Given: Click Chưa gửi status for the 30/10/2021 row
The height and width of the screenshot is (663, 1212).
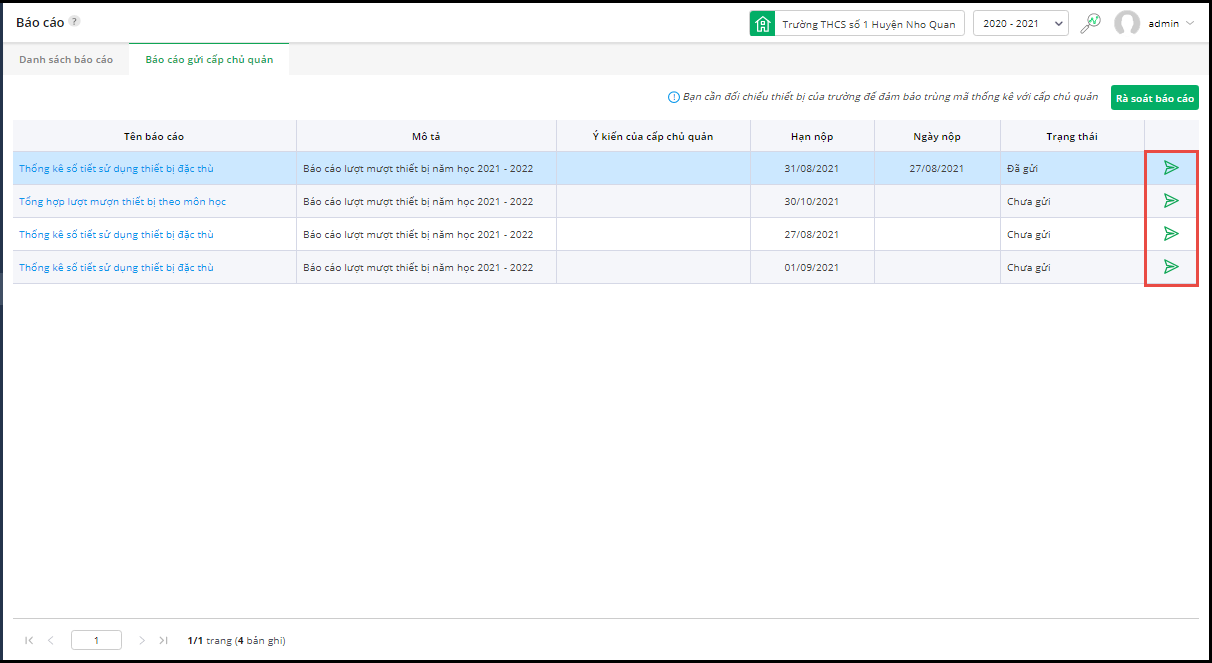Looking at the screenshot, I should point(1028,201).
